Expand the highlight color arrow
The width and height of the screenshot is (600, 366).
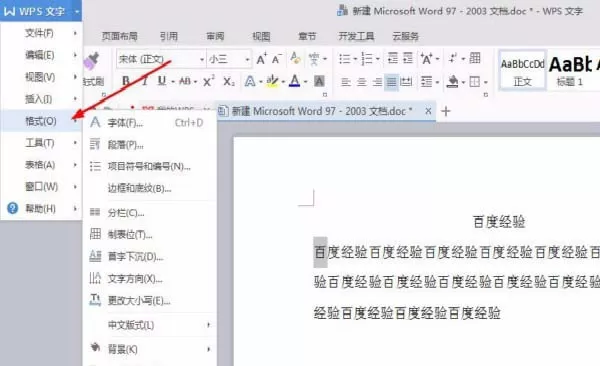point(283,82)
